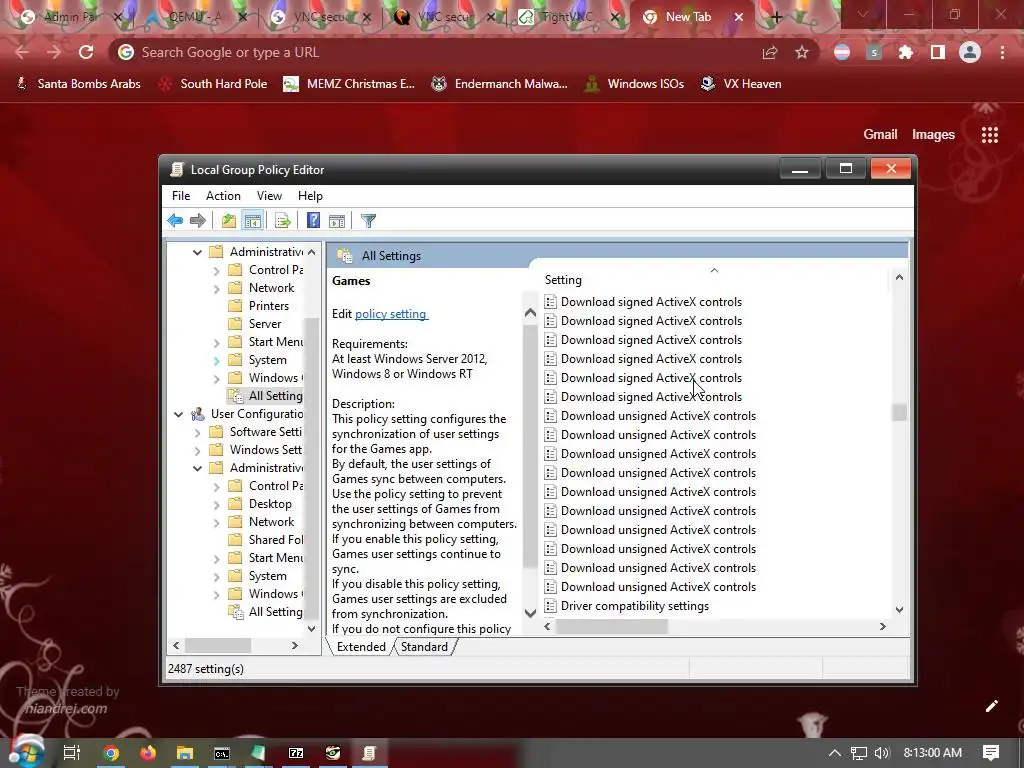Click the settings list horizontal scrollbar thumb

[x=611, y=626]
